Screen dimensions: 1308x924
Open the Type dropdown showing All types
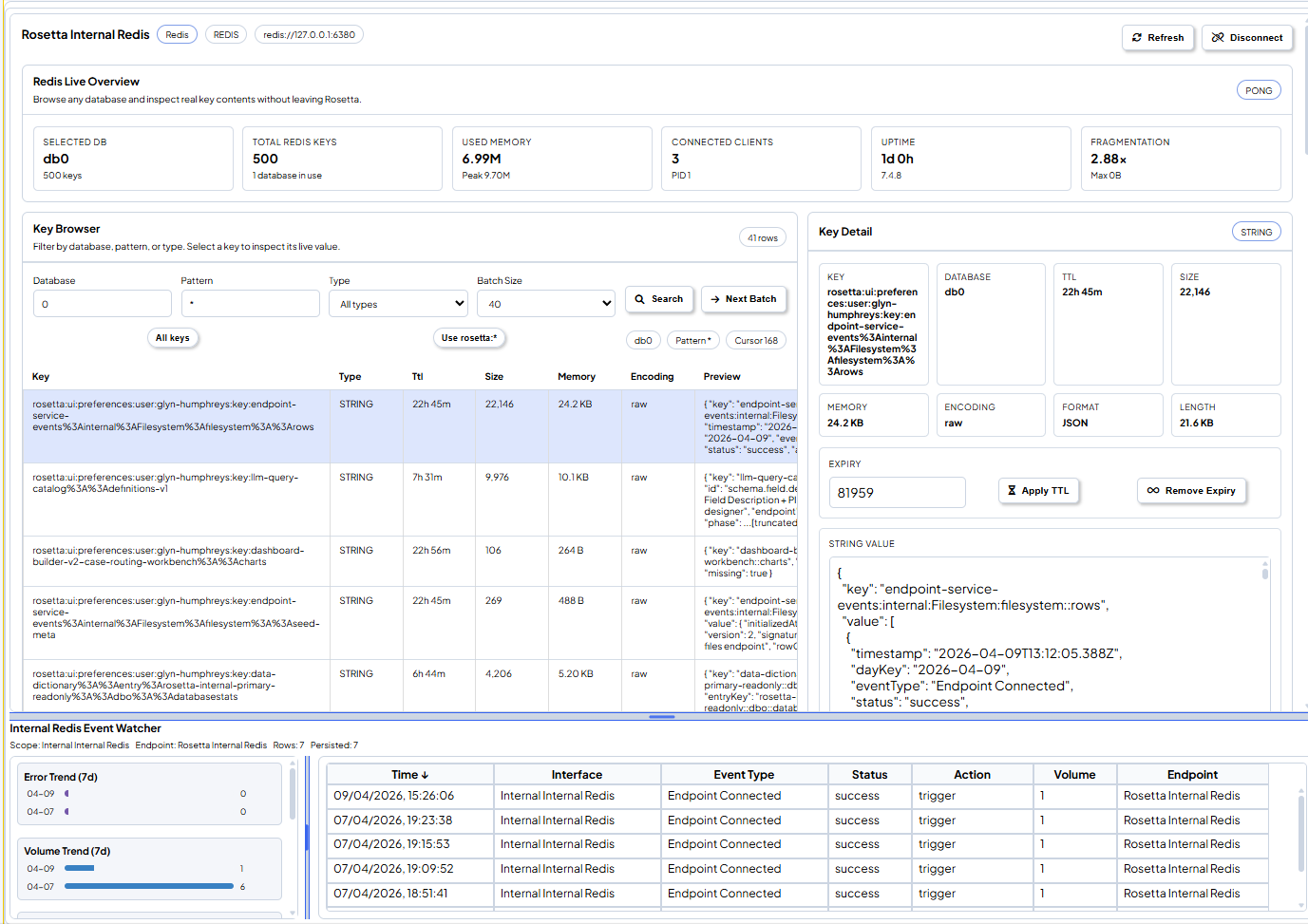[x=398, y=303]
